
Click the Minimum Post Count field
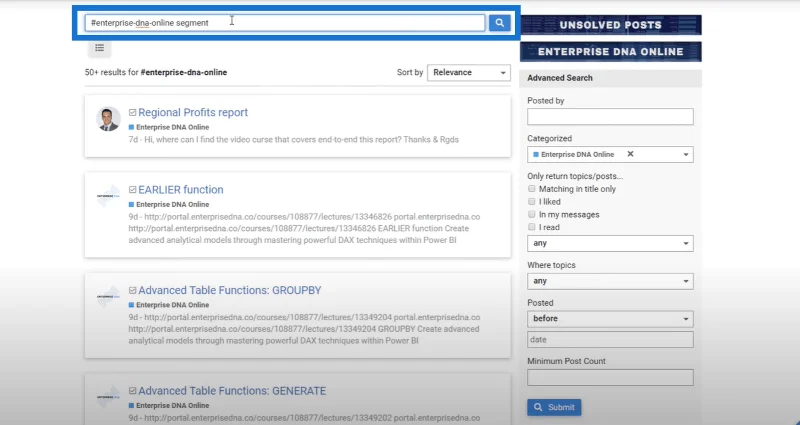[x=610, y=378]
